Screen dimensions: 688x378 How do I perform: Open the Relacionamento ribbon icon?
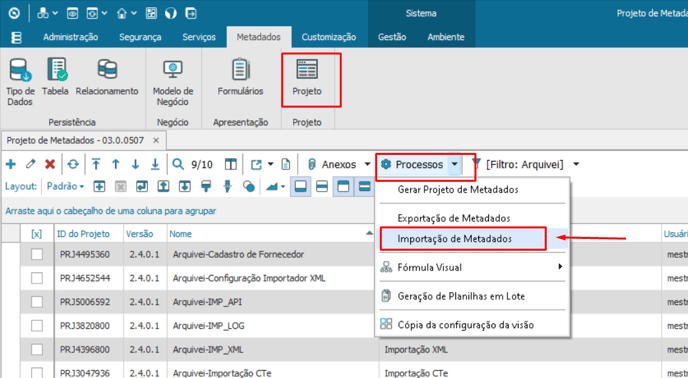107,77
